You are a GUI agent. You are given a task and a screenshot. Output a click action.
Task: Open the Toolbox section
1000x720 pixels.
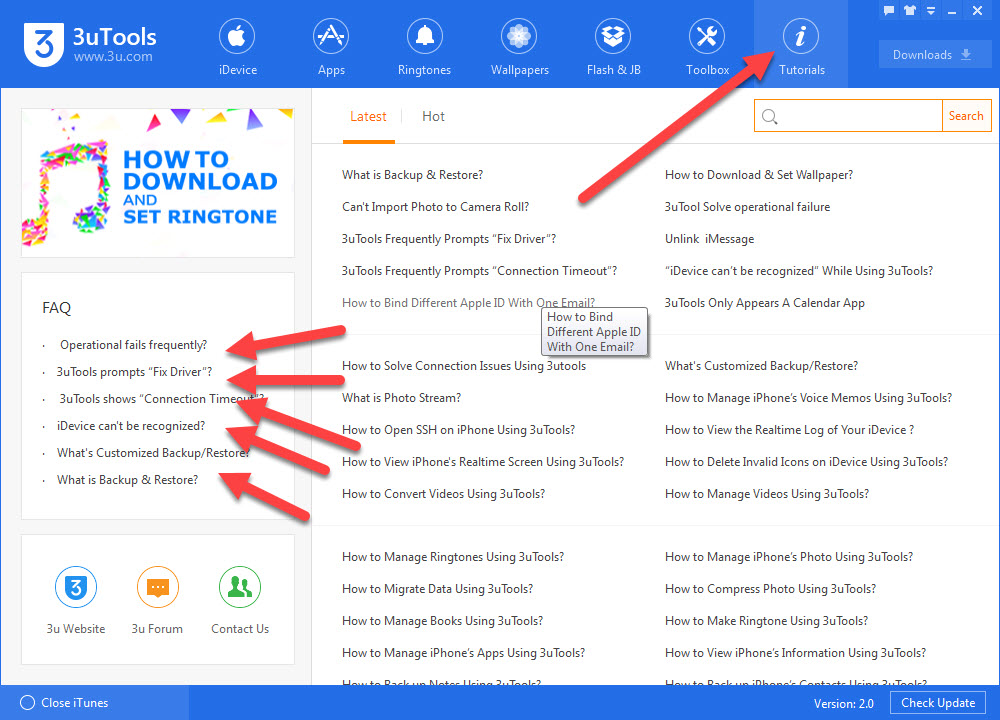[707, 47]
